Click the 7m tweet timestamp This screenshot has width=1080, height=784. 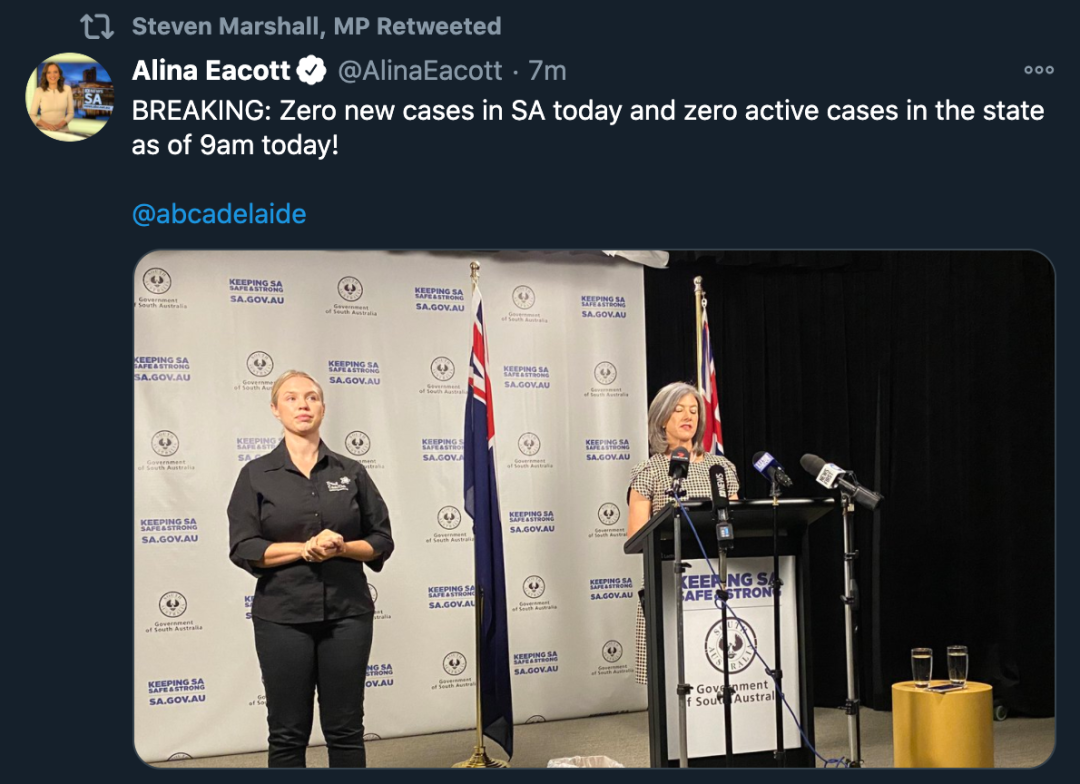click(x=548, y=70)
